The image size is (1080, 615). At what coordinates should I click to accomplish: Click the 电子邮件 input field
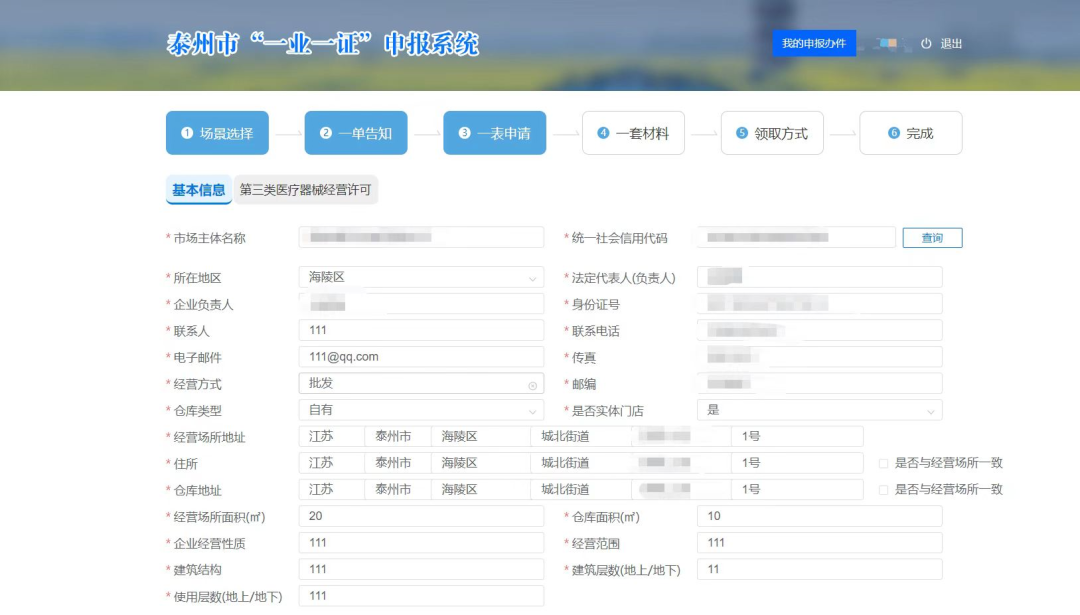point(420,357)
